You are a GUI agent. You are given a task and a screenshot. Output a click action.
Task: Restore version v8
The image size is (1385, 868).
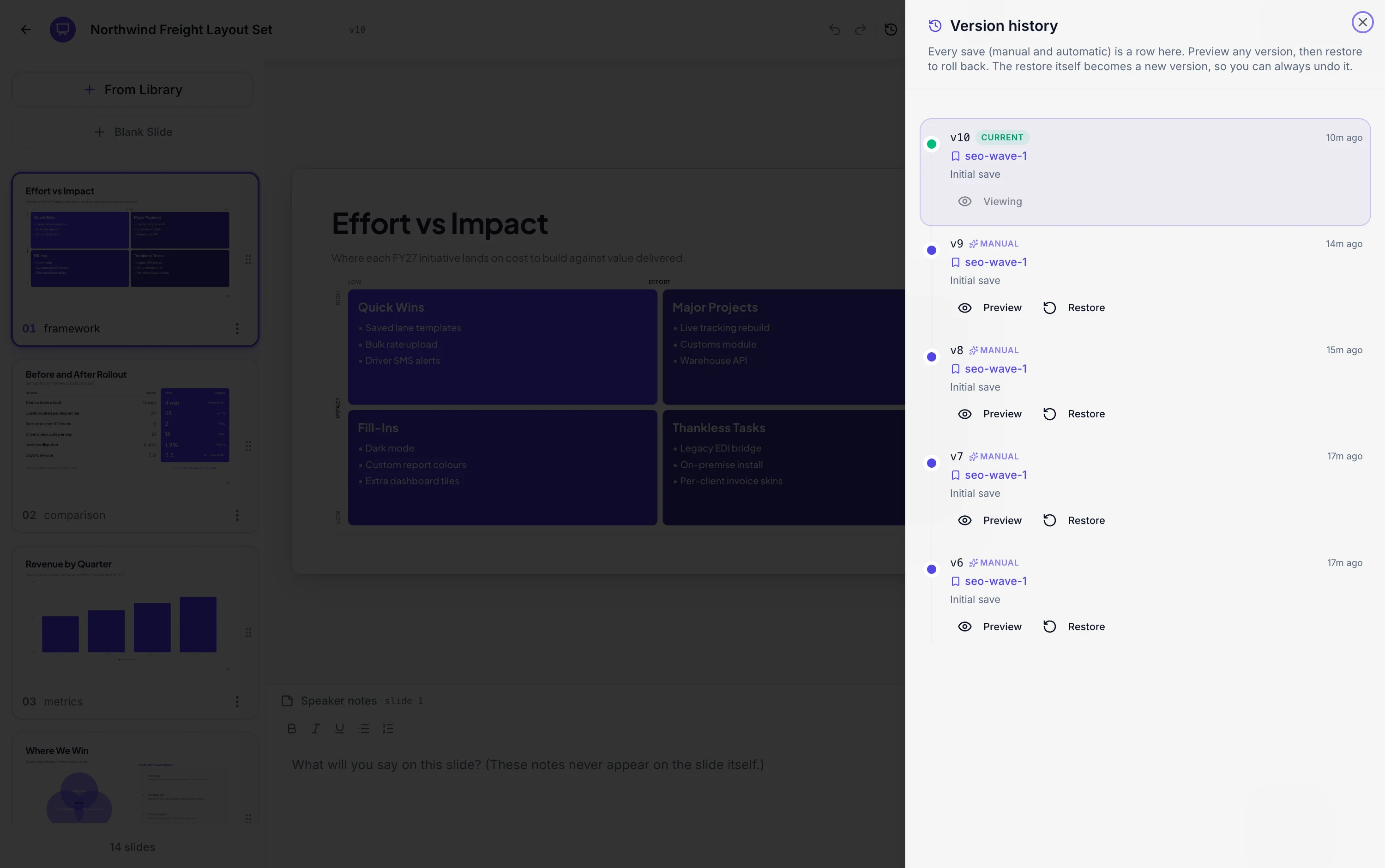(x=1074, y=414)
